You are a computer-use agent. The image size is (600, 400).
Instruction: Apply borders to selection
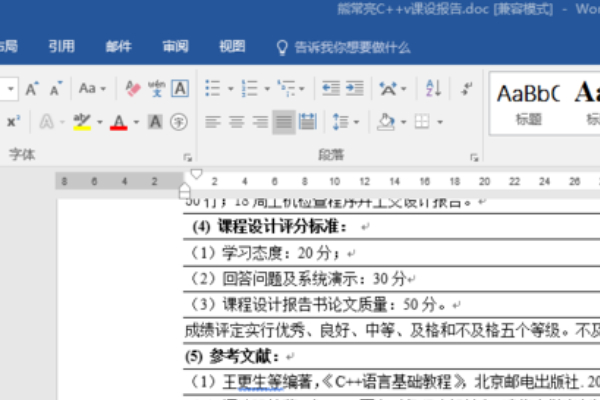pos(422,122)
